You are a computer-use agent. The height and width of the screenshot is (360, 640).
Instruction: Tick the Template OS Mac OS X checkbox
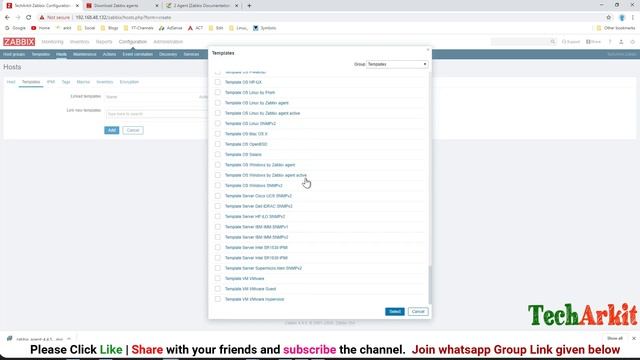[x=218, y=134]
